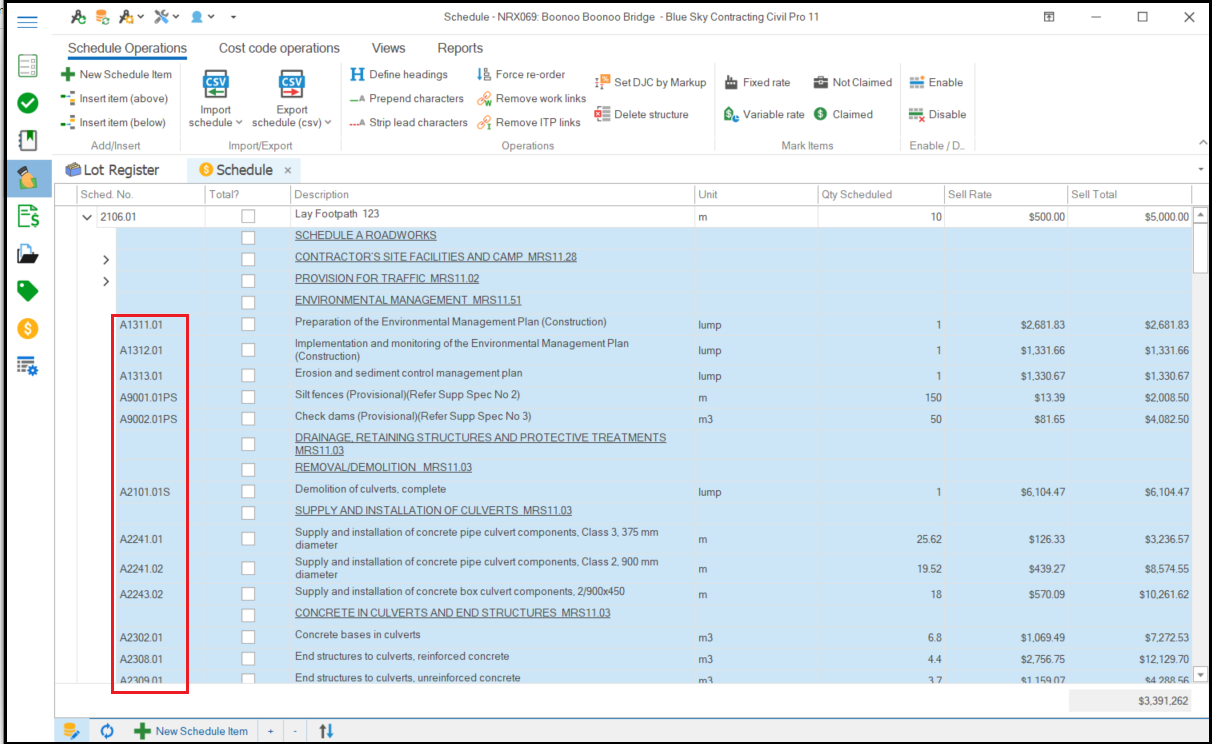Click Delete structure

[642, 114]
